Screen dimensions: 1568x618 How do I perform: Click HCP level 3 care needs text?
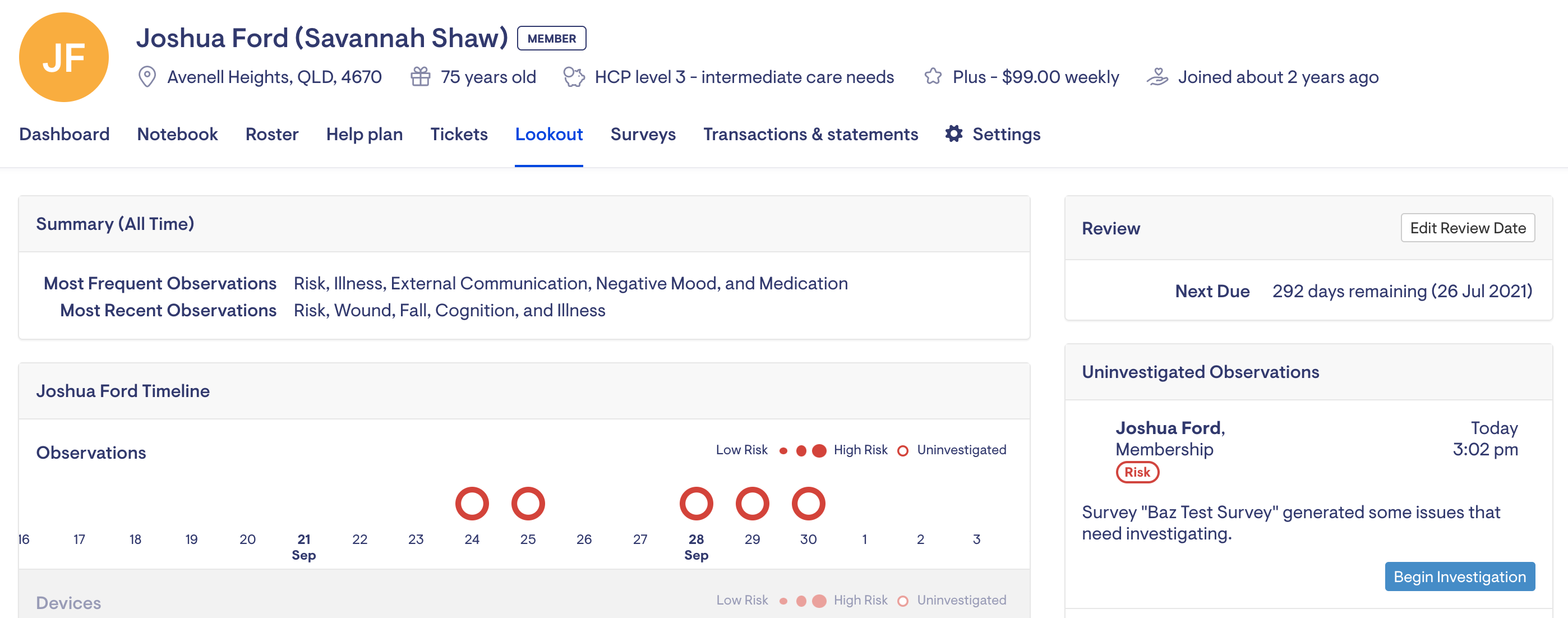[744, 77]
